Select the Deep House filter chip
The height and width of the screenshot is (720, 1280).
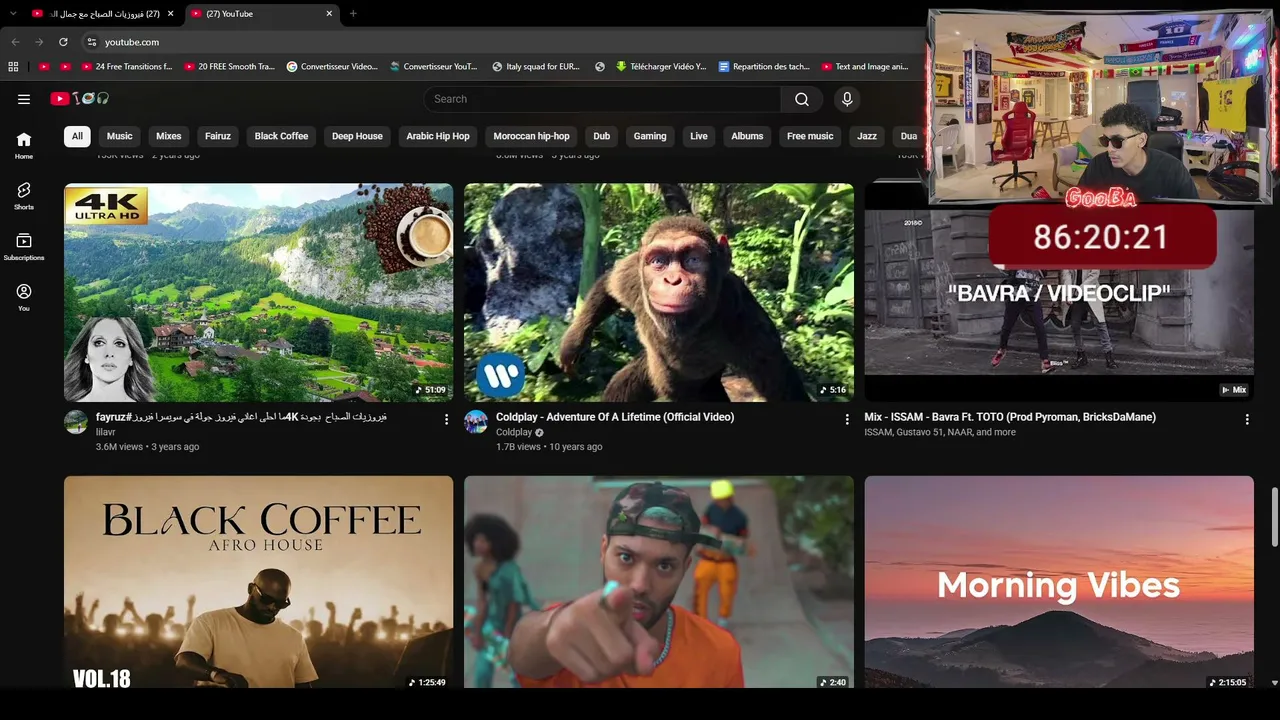pos(357,136)
